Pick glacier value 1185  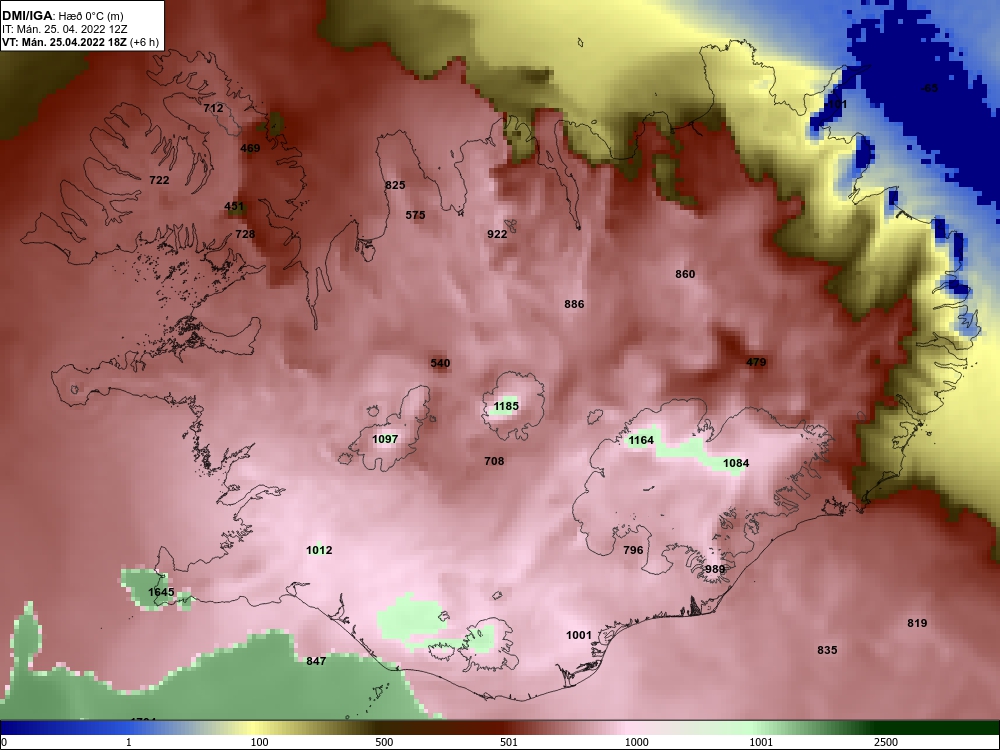tap(506, 406)
